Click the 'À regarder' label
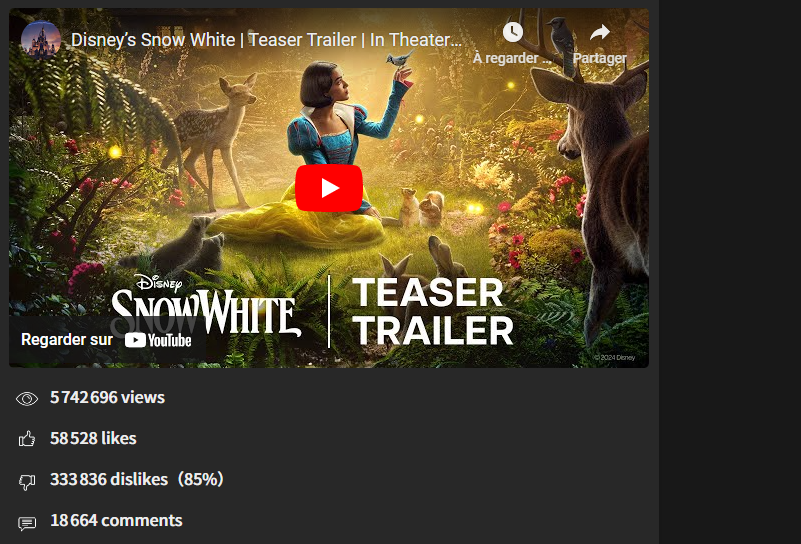Screen dimensions: 801x544 pyautogui.click(x=512, y=58)
